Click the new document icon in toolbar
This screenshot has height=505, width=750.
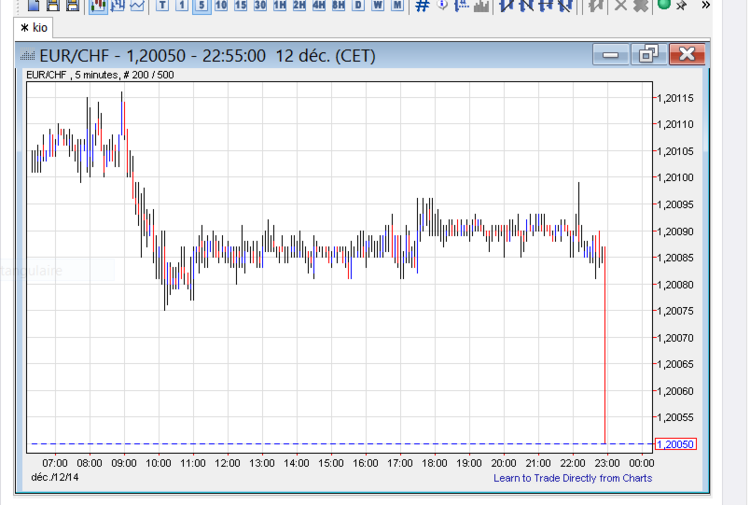point(34,6)
